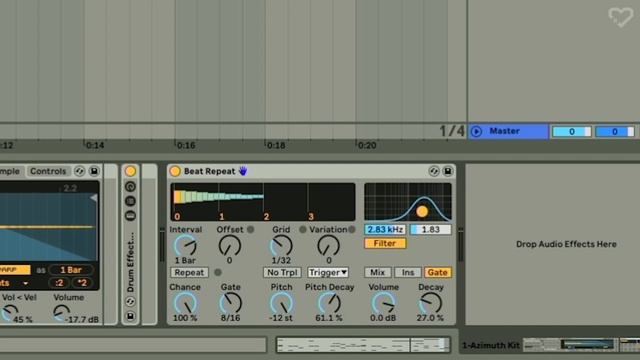Click the Pitch Decay knob at 61.1 %
Screen dimensions: 640x360
pyautogui.click(x=329, y=304)
